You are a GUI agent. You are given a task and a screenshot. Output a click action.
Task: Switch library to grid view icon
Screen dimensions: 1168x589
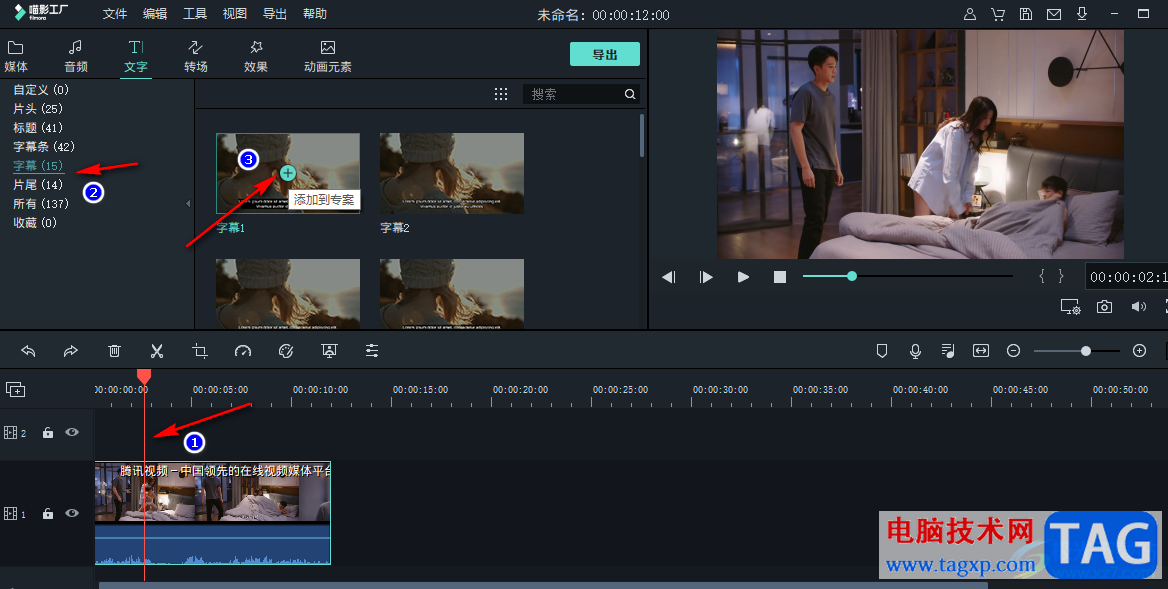point(501,94)
